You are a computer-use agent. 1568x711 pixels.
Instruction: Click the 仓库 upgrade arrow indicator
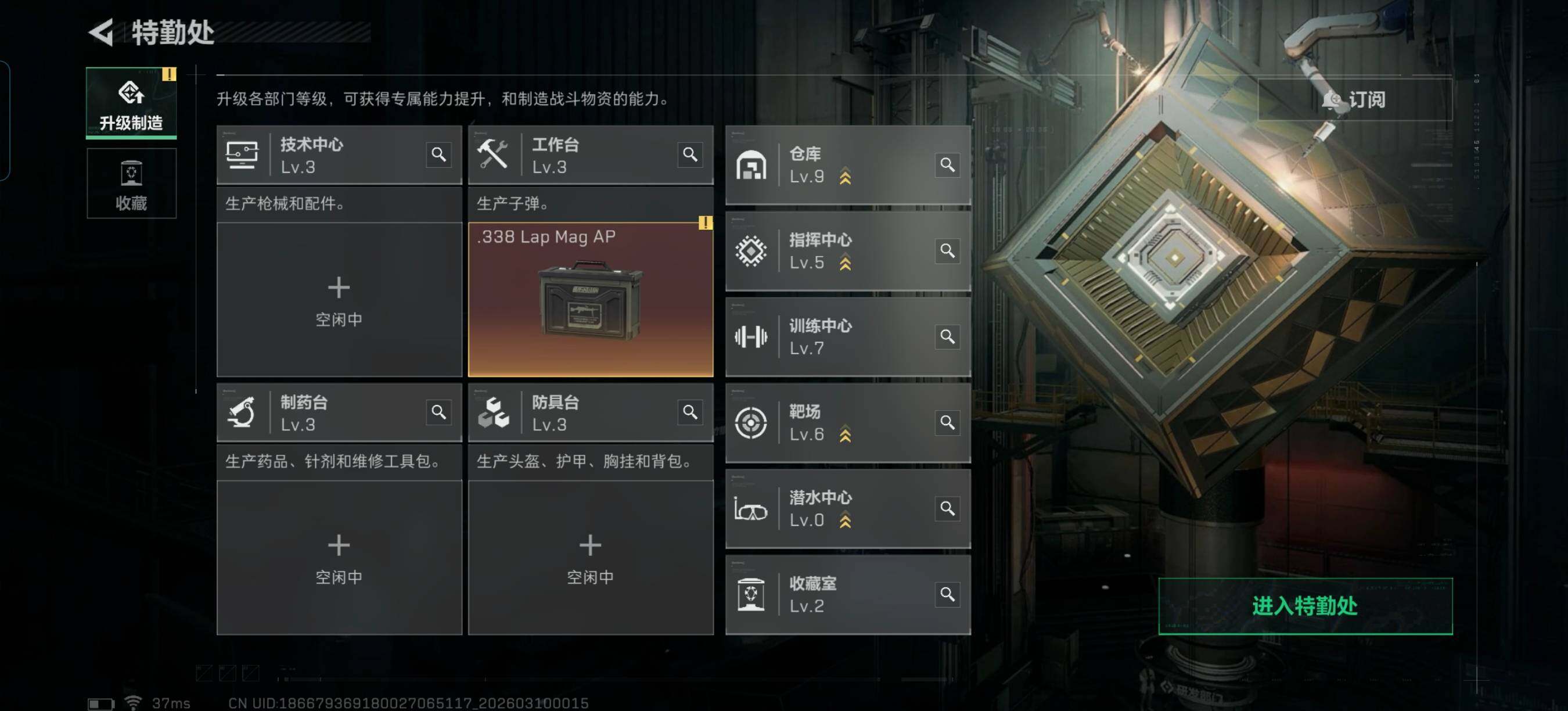[x=846, y=177]
